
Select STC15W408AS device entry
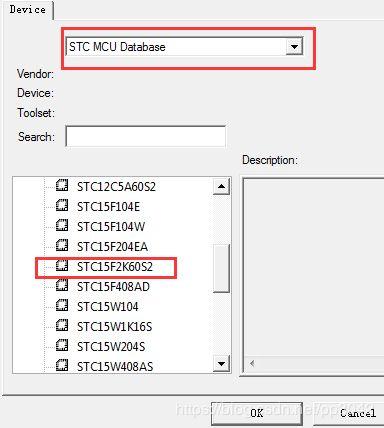click(x=115, y=367)
